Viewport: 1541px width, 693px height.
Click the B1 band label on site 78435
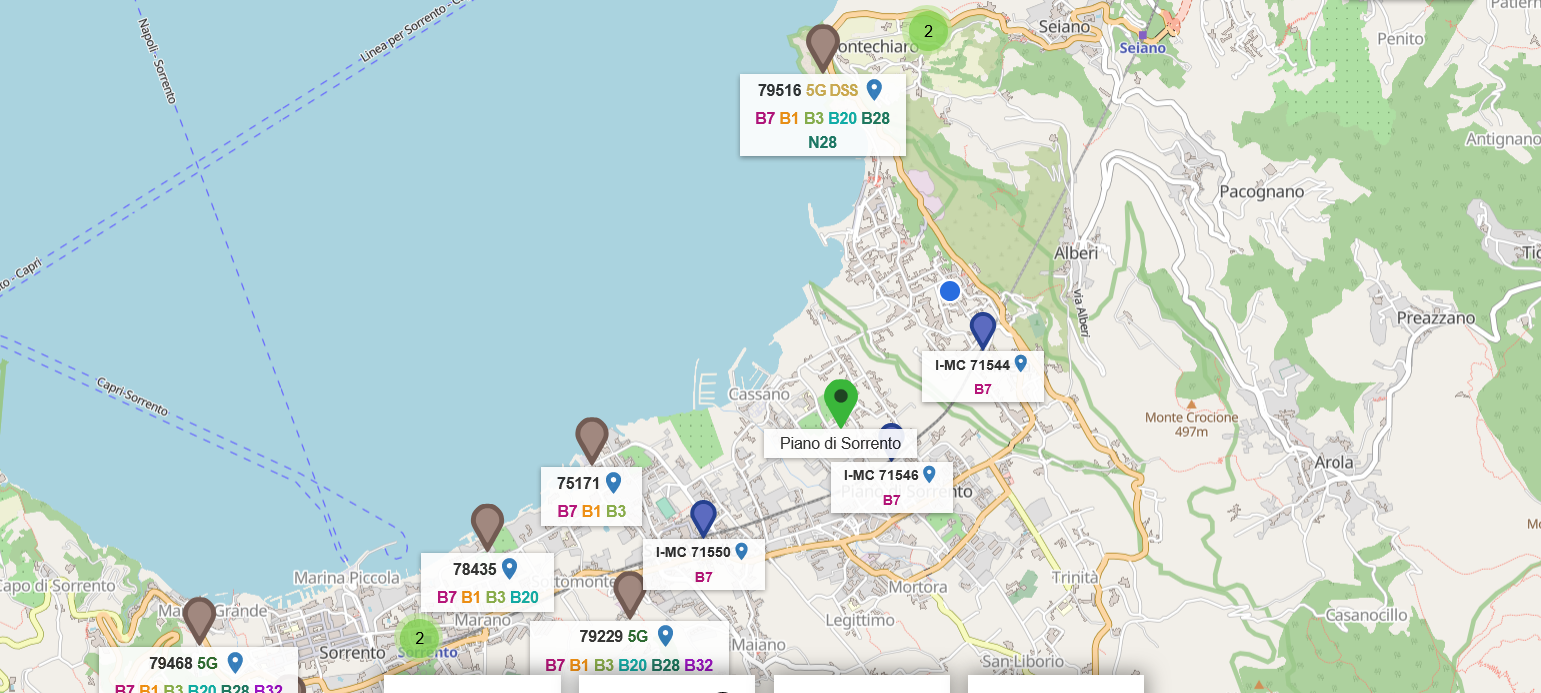pos(471,598)
